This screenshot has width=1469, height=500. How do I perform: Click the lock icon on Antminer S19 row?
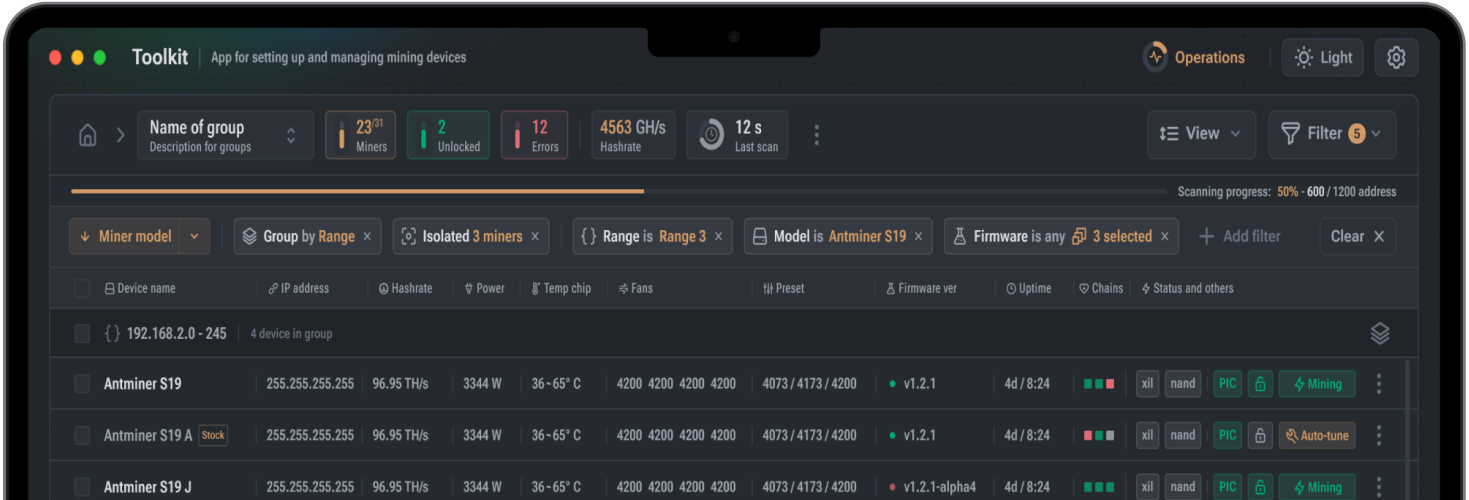1260,384
